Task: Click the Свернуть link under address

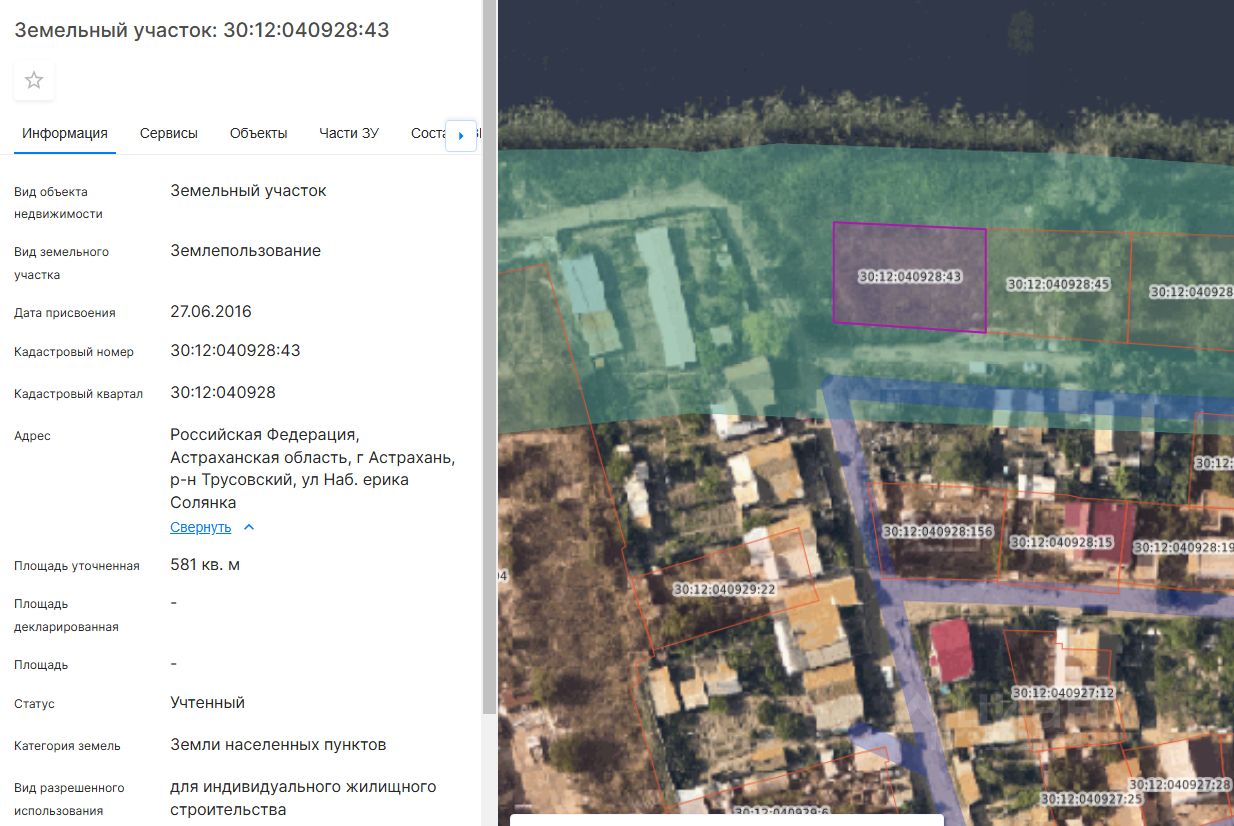Action: coord(200,527)
